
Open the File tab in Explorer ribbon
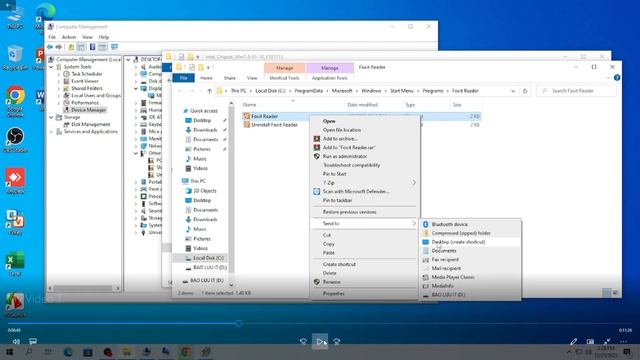[184, 78]
